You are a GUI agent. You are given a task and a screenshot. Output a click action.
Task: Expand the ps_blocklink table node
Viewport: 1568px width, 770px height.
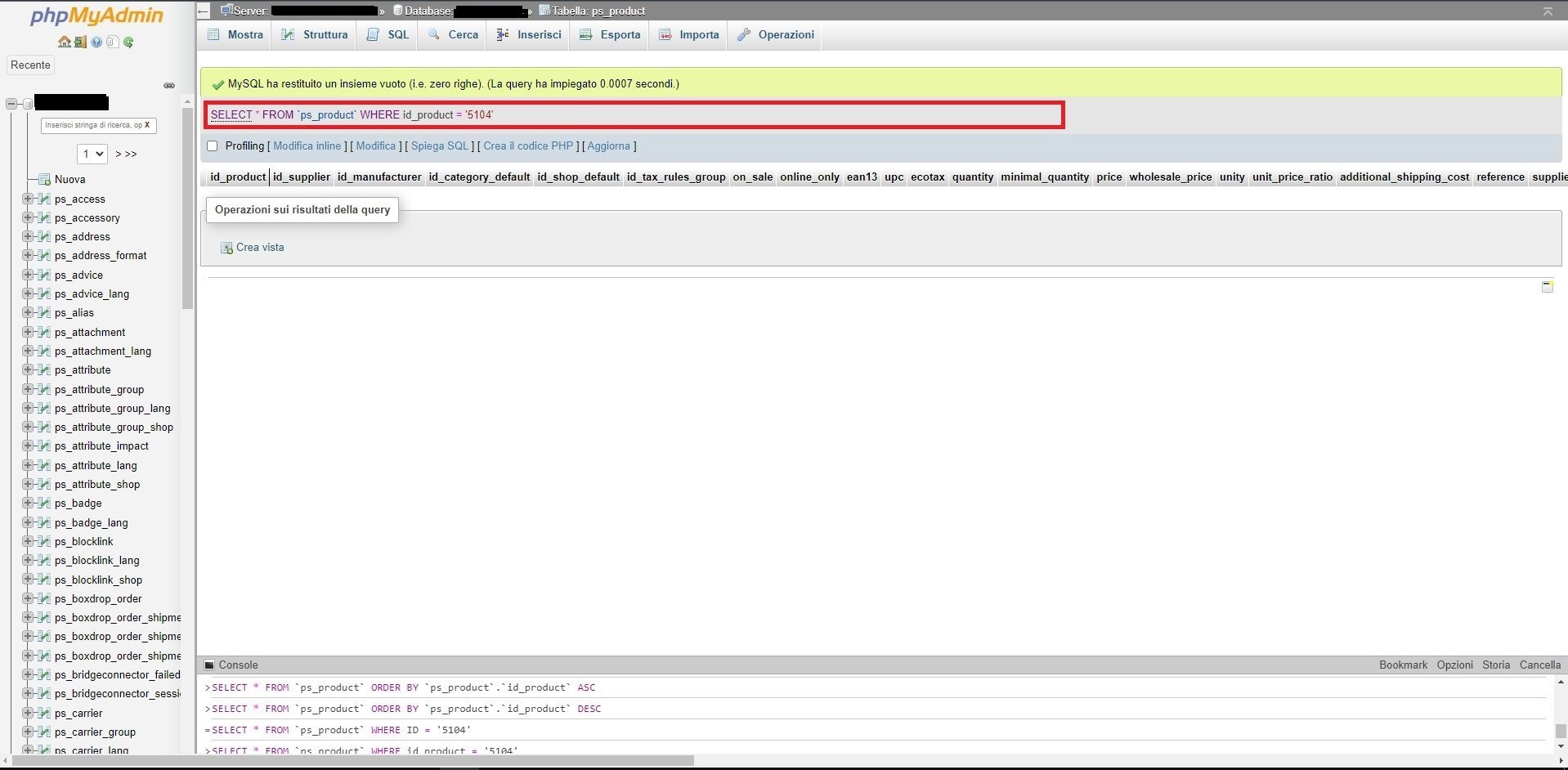click(x=28, y=541)
